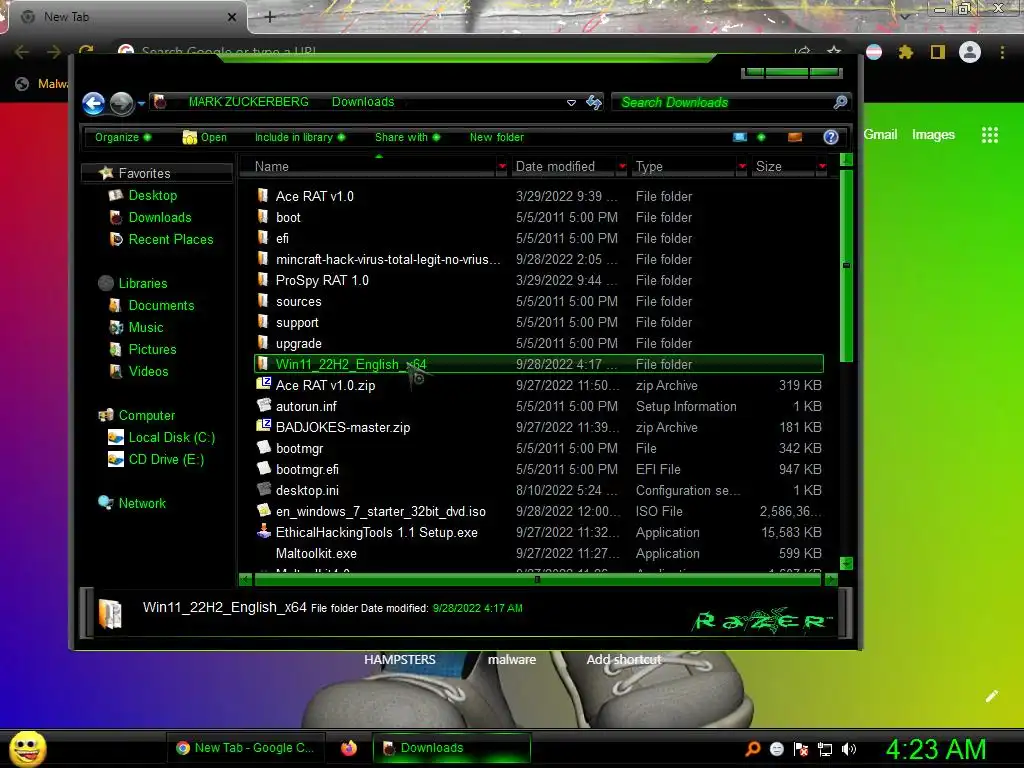Click Open in the toolbar
The image size is (1024, 768).
click(205, 137)
